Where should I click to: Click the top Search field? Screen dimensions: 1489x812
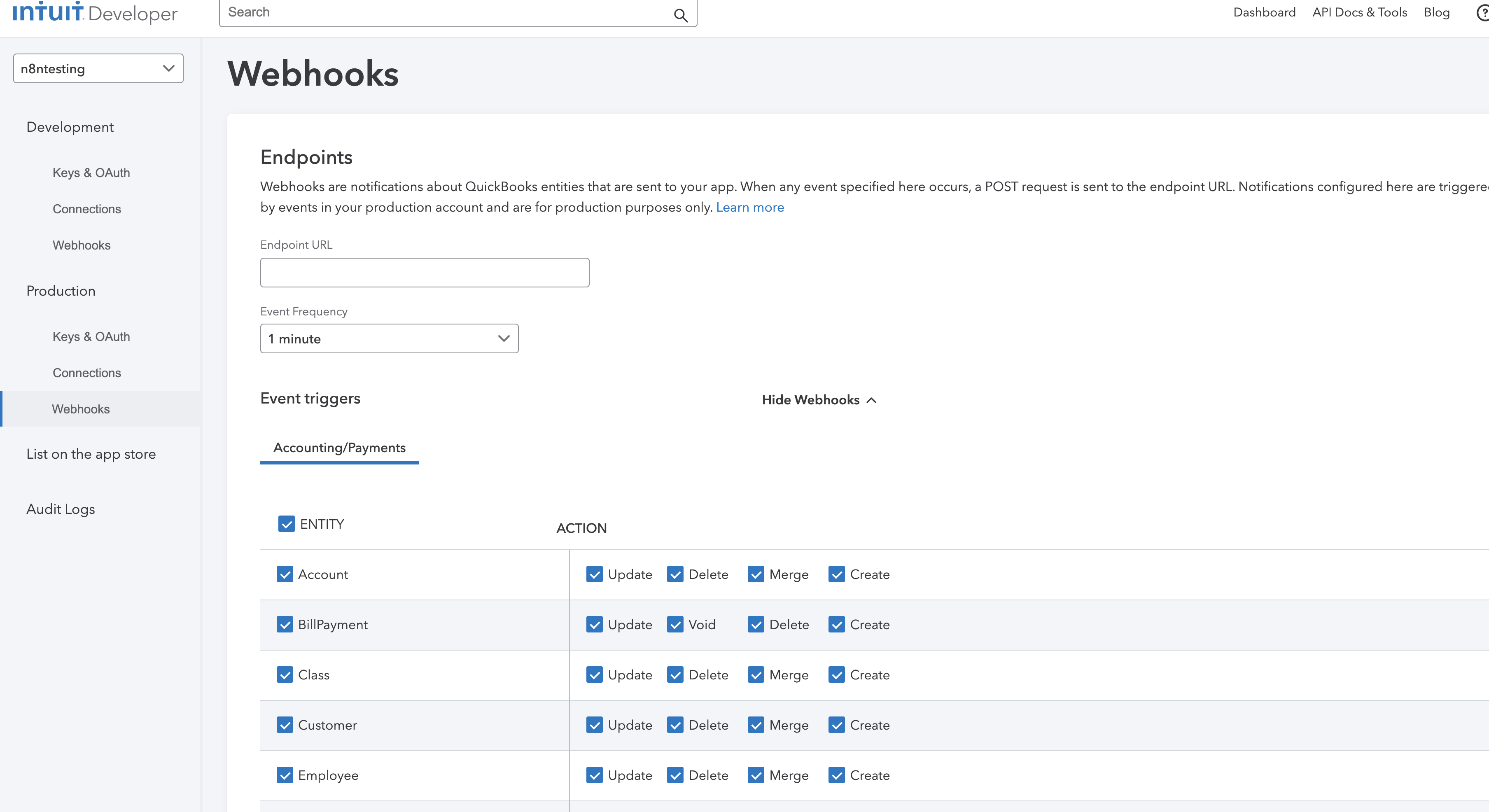(445, 13)
